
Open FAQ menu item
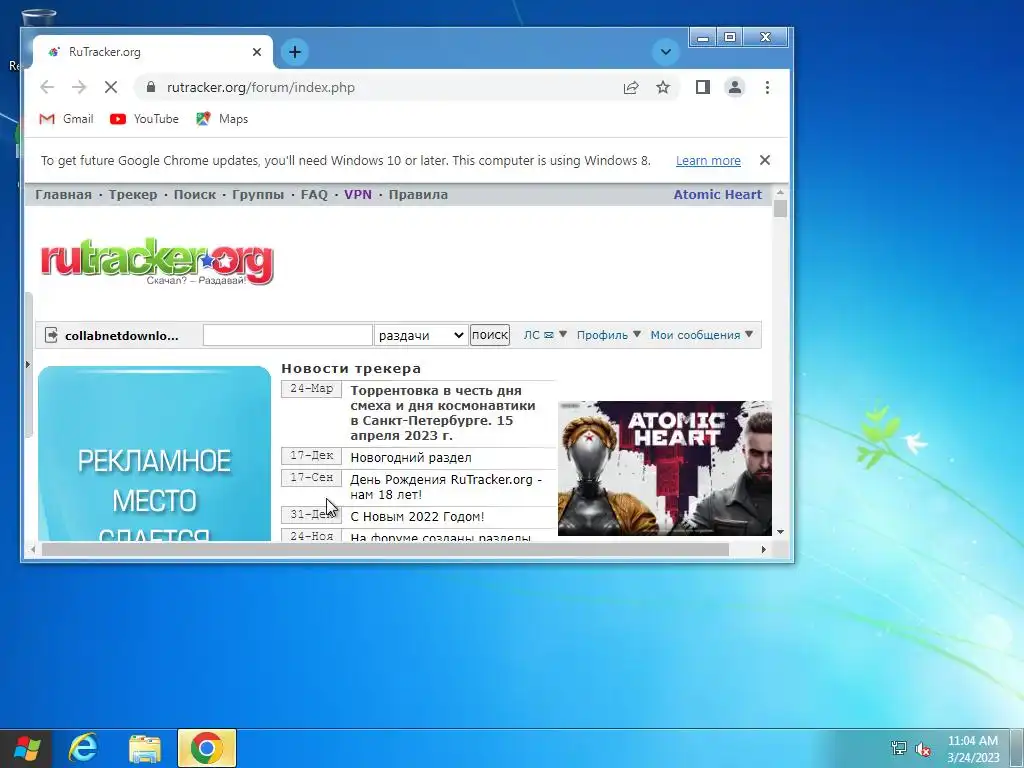[314, 195]
